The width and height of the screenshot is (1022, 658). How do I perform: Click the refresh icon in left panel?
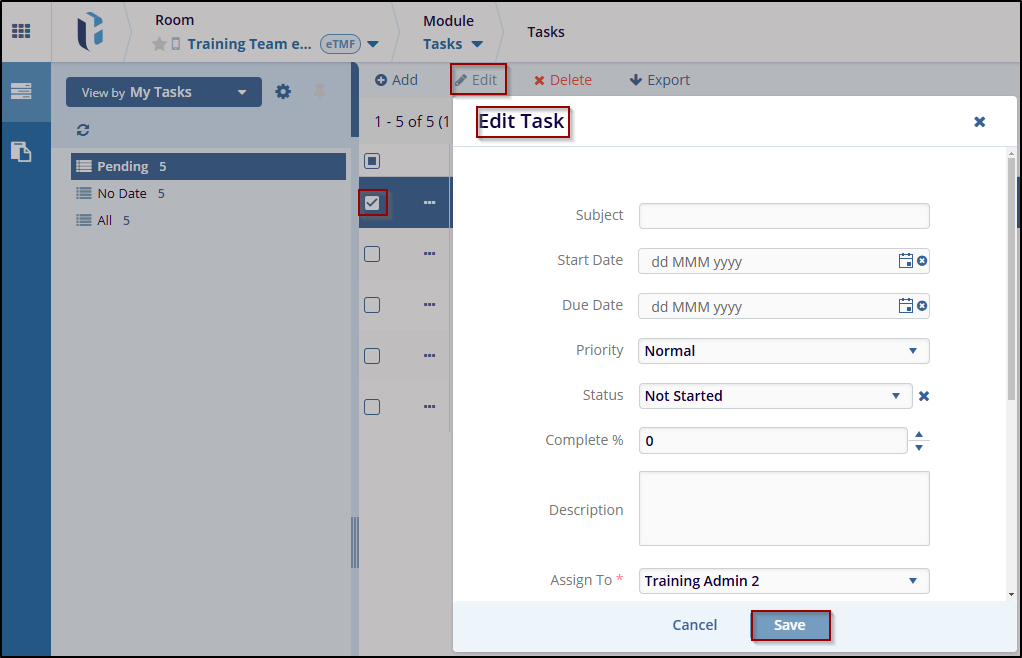tap(83, 130)
